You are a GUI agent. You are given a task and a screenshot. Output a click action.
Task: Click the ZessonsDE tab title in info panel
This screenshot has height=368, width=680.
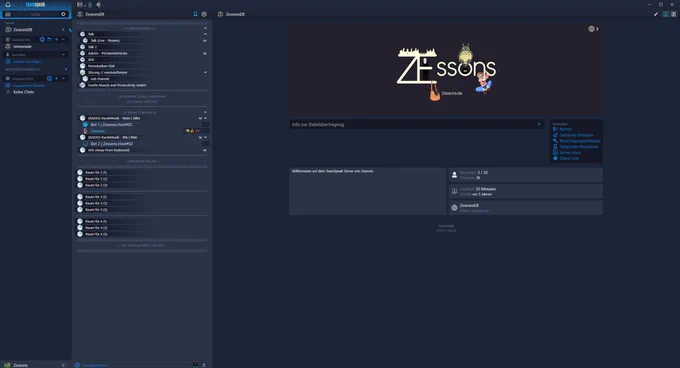pyautogui.click(x=235, y=14)
